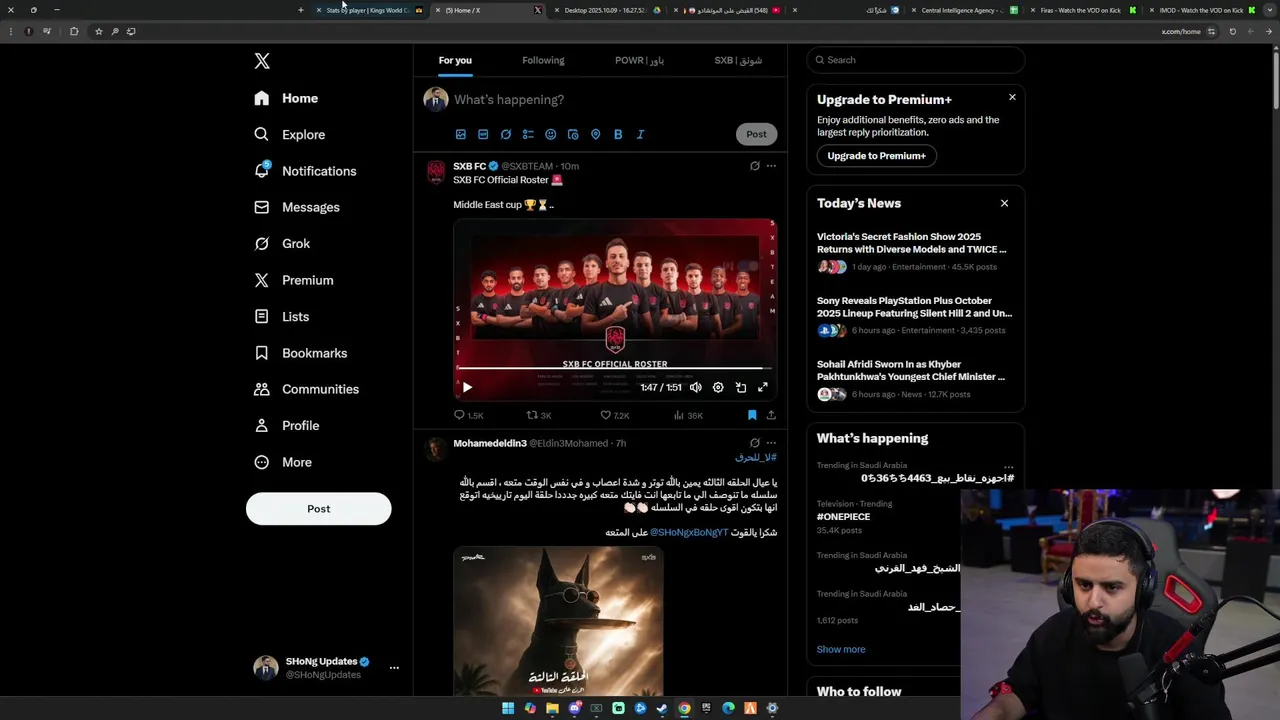Add media image to the post composer
The width and height of the screenshot is (1280, 720).
(461, 134)
